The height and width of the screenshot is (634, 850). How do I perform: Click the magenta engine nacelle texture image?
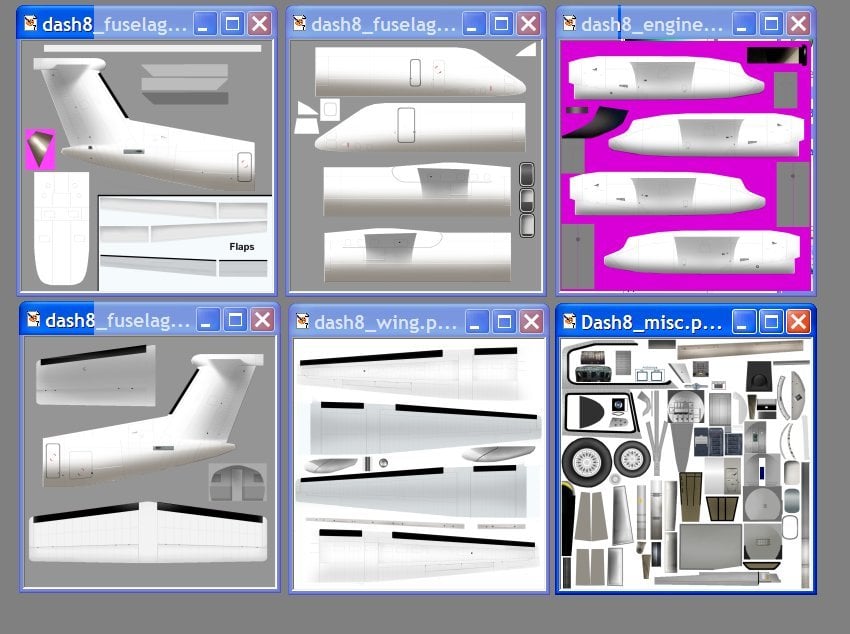(686, 165)
